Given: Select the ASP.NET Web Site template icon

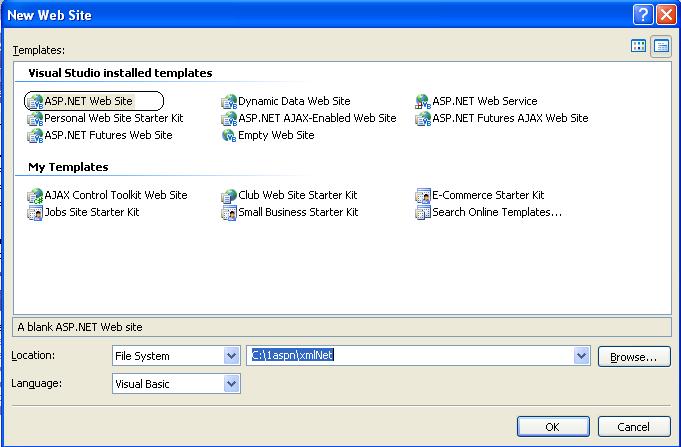Looking at the screenshot, I should pos(35,101).
